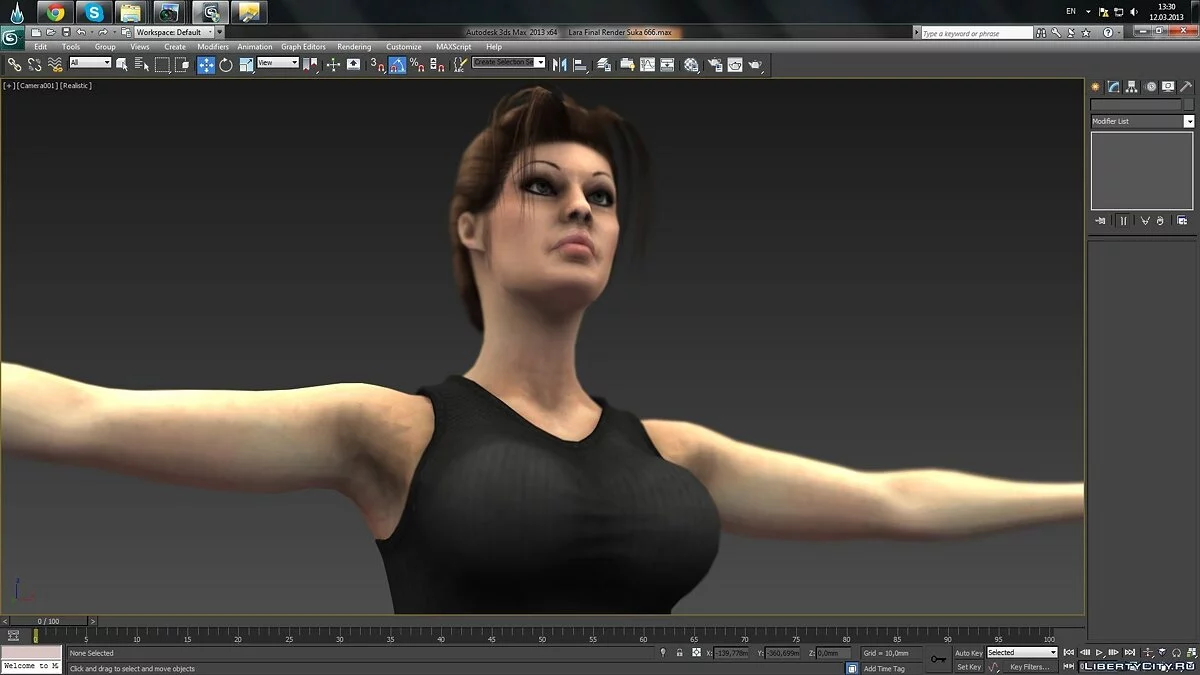Click the Rotate tool icon
1200x675 pixels.
226,65
